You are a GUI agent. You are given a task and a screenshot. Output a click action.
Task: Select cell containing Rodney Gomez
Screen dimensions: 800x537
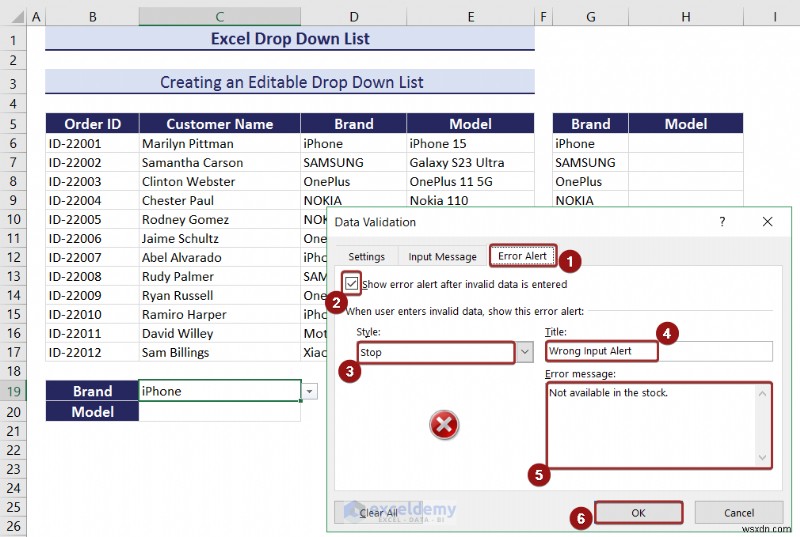219,219
